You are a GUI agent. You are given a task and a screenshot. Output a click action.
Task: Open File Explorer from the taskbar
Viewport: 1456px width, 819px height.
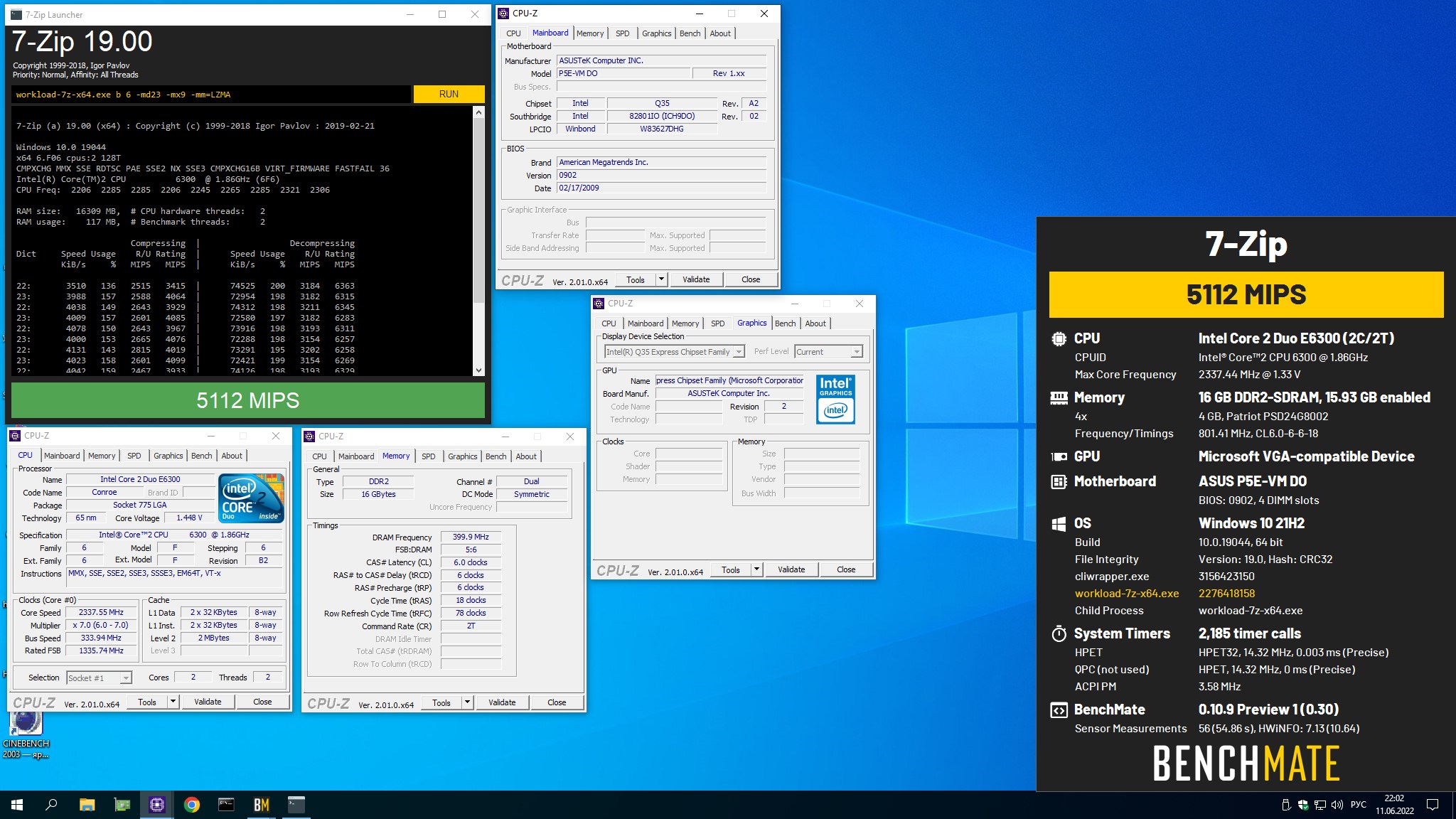[87, 805]
